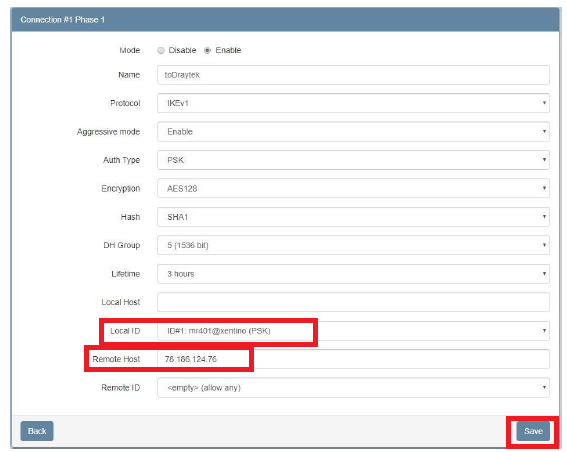Expand the Hash dropdown showing SHA1
Screen dimensions: 567x452
(x=353, y=217)
